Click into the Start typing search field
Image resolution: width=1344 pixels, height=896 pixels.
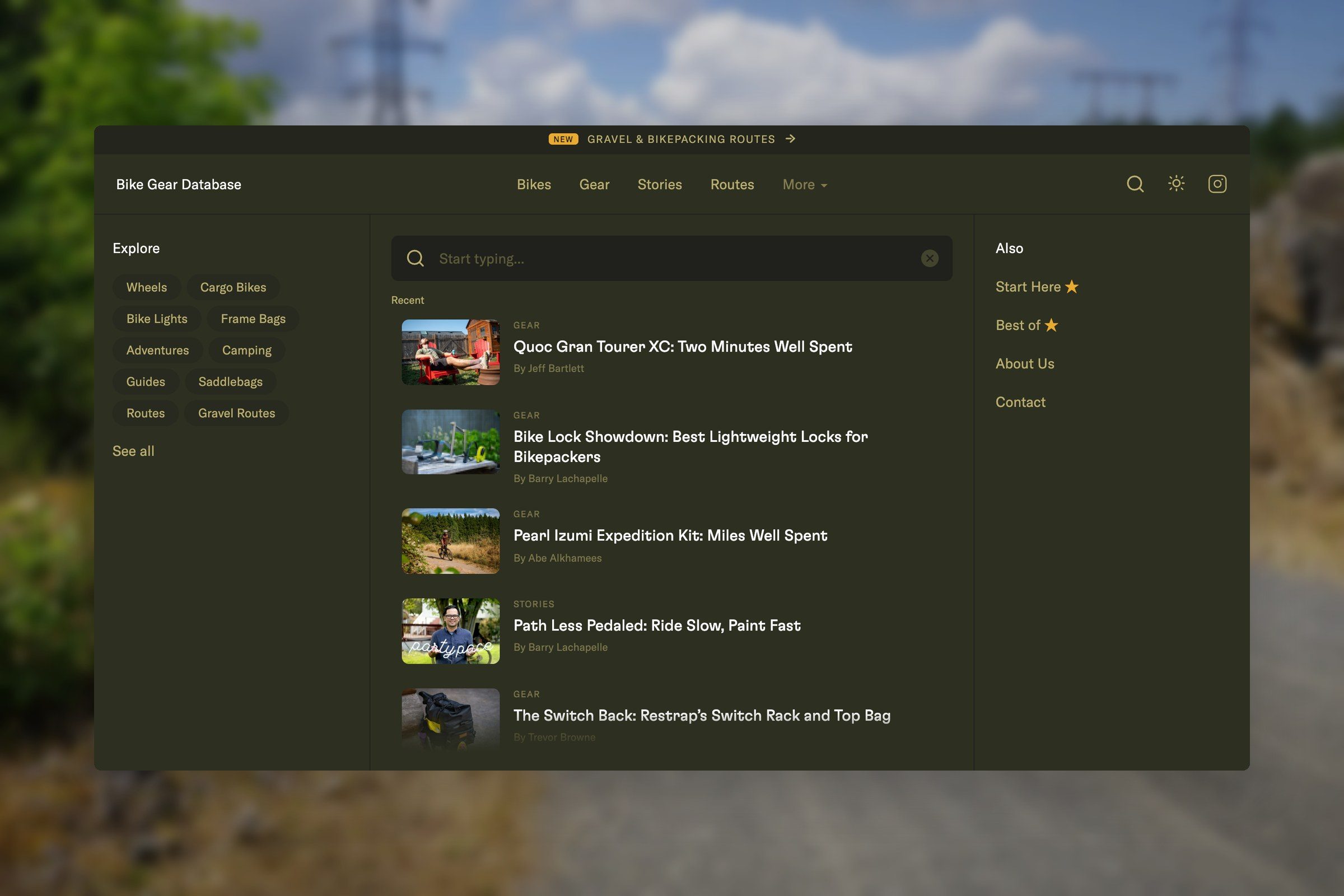click(671, 258)
